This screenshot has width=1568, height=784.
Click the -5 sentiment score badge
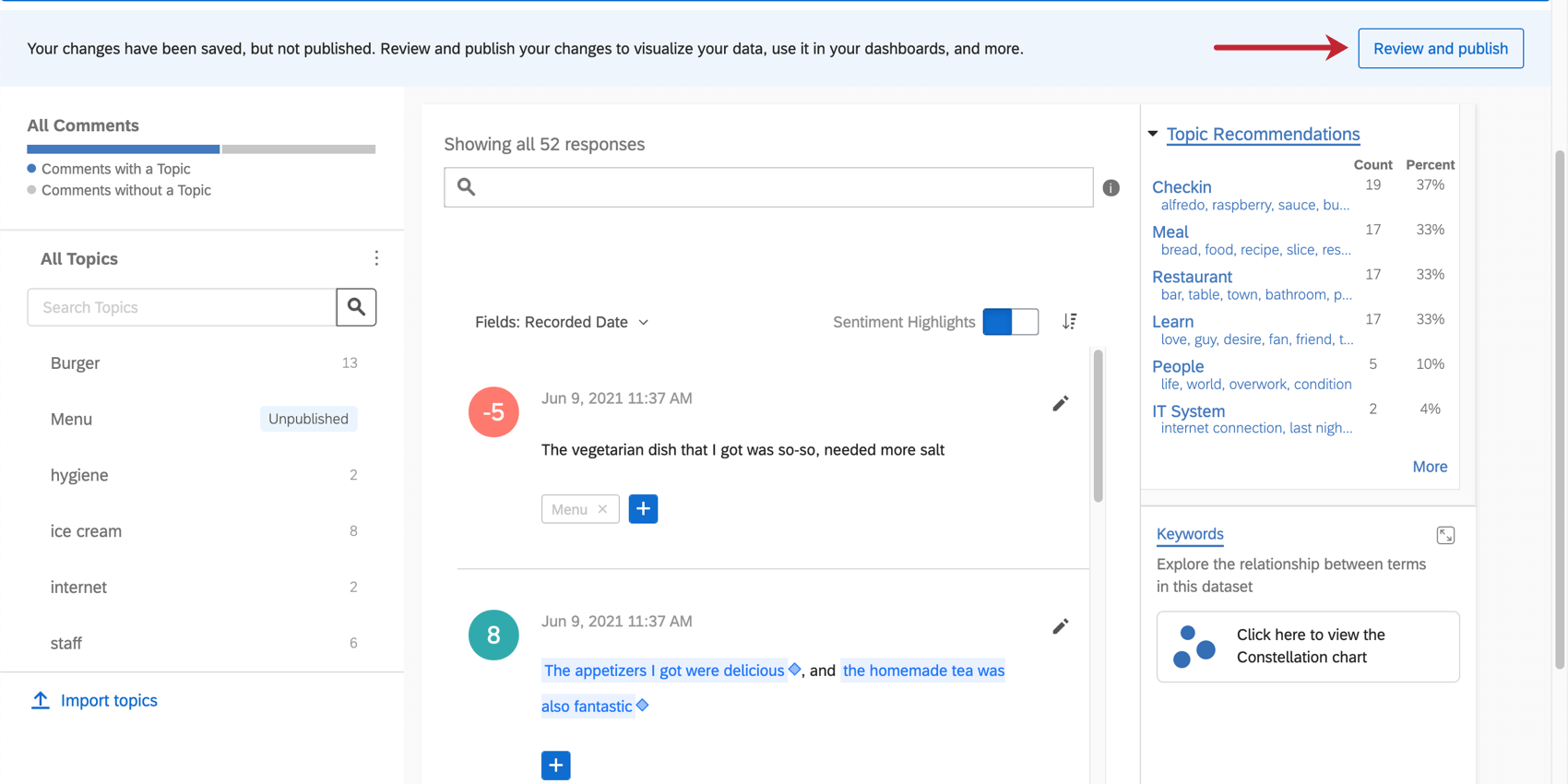click(493, 411)
